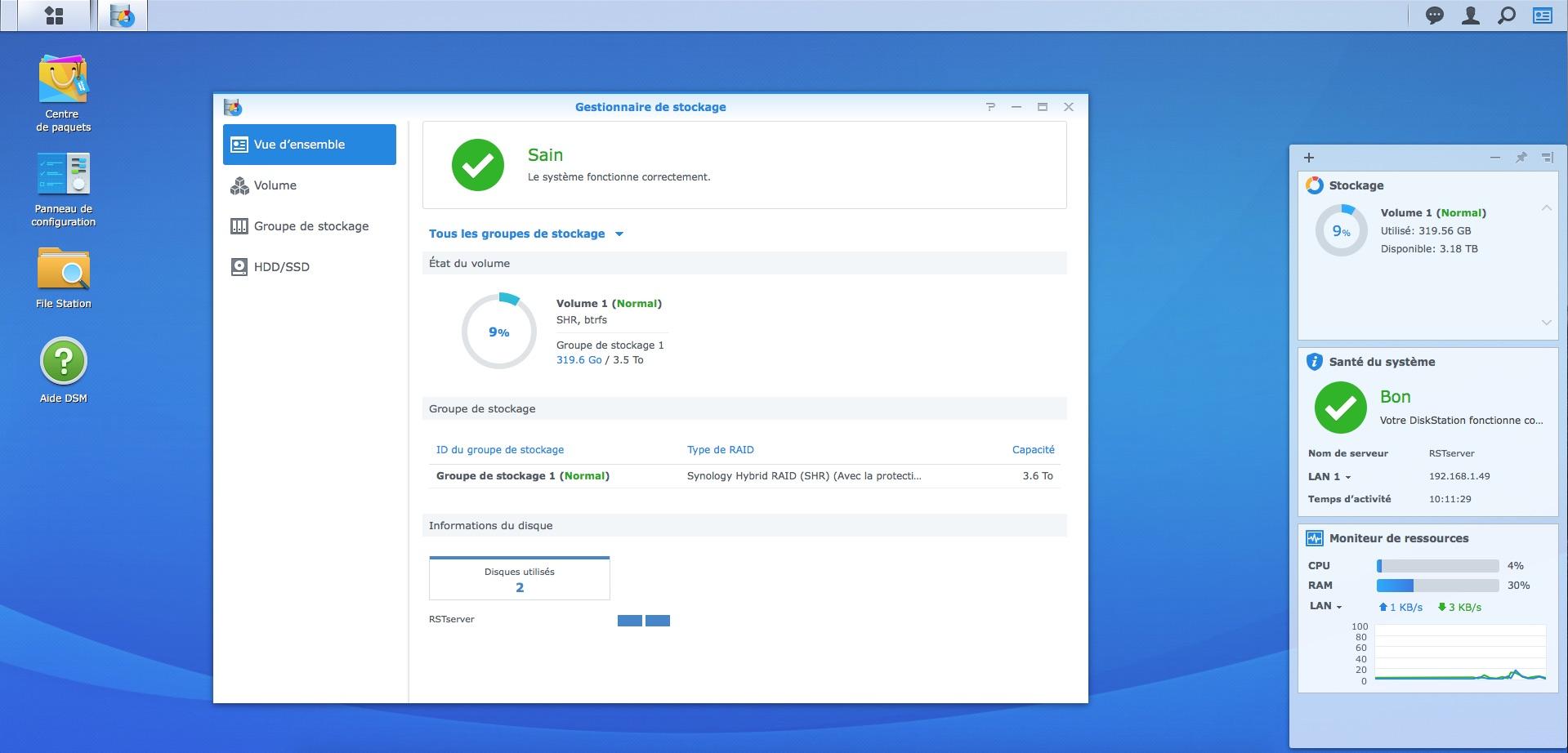Open the user account options icon
The height and width of the screenshot is (753, 1568).
click(x=1470, y=16)
